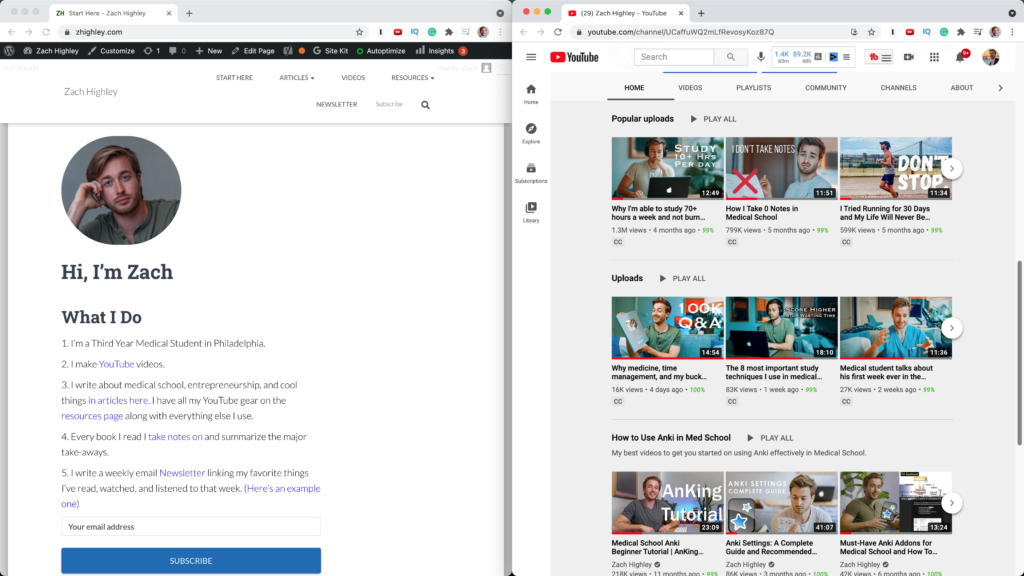Switch to the Playlists channel tab
Image resolution: width=1024 pixels, height=576 pixels.
(754, 88)
